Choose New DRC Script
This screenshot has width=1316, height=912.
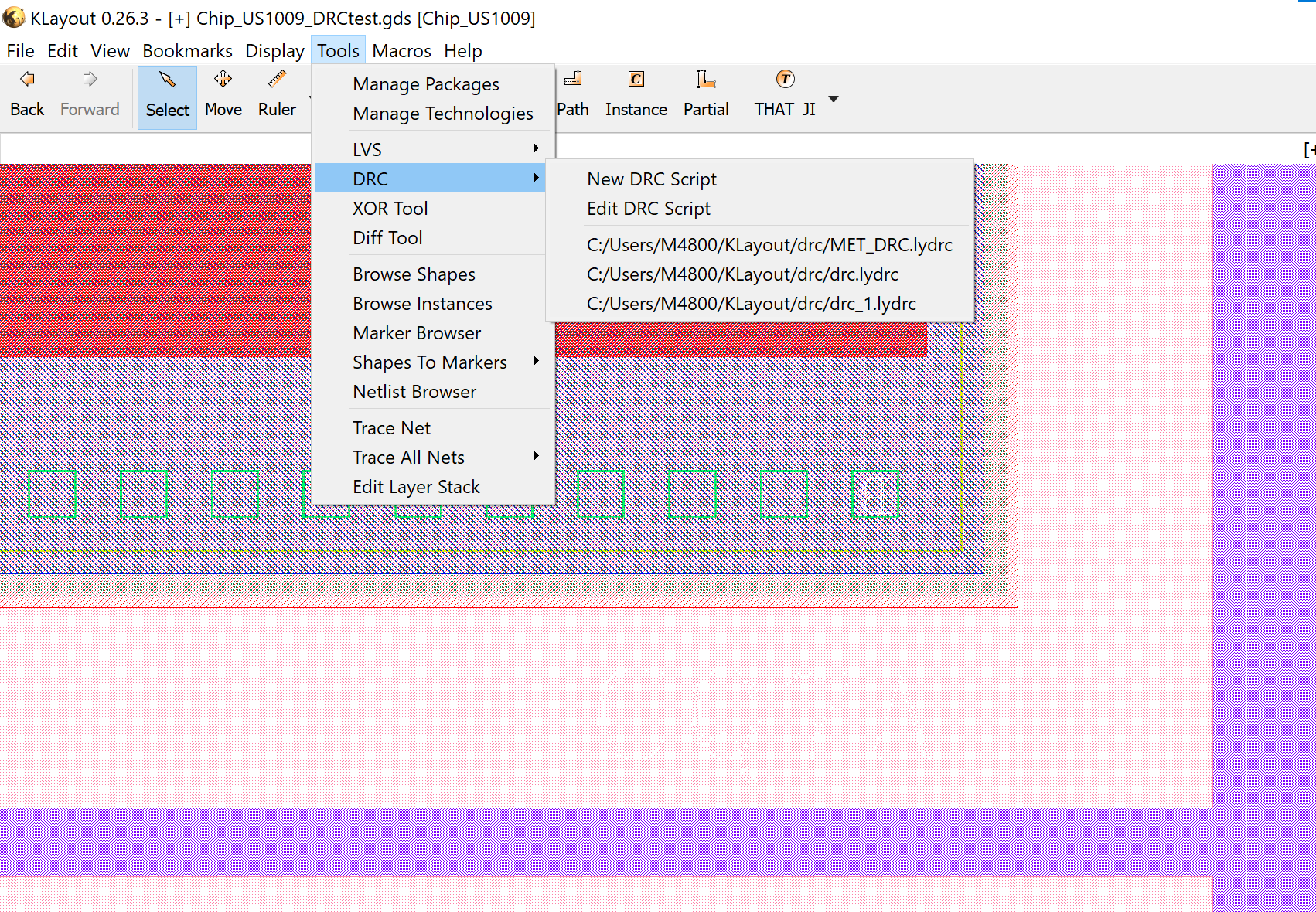(x=651, y=179)
